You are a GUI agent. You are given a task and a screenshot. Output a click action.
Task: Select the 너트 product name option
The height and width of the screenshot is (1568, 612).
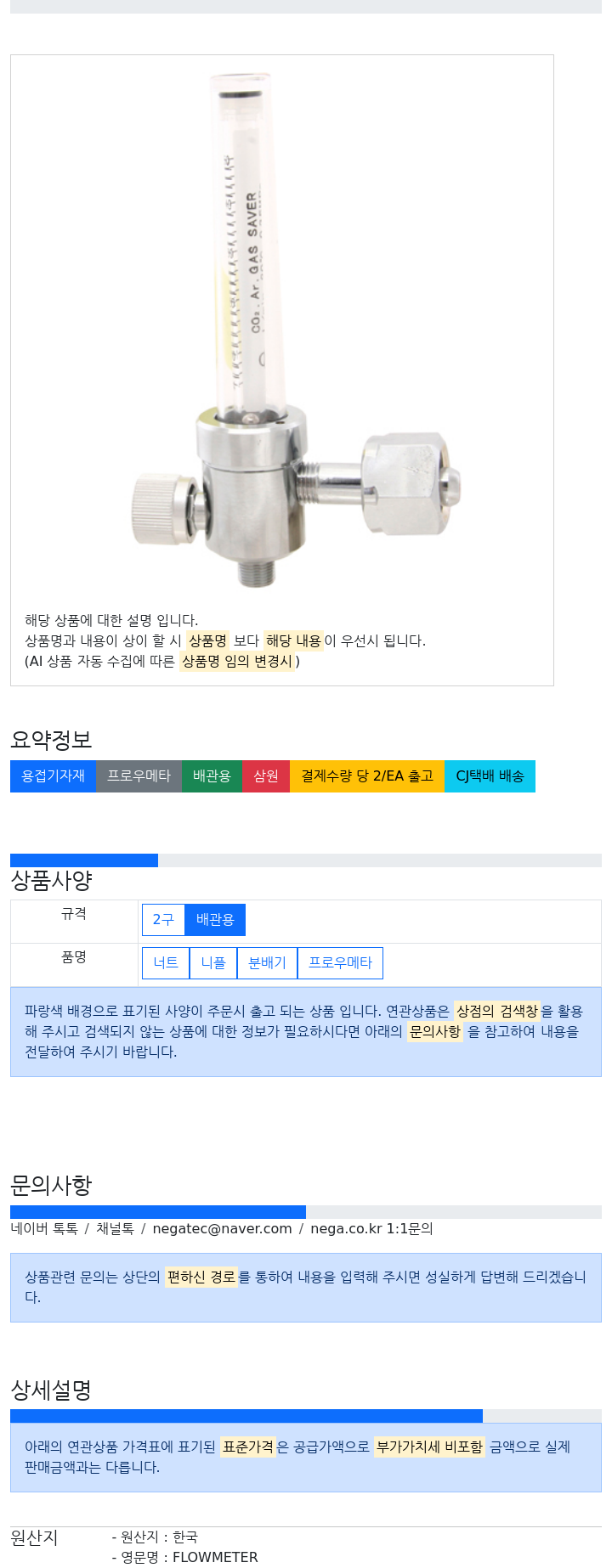pyautogui.click(x=166, y=963)
